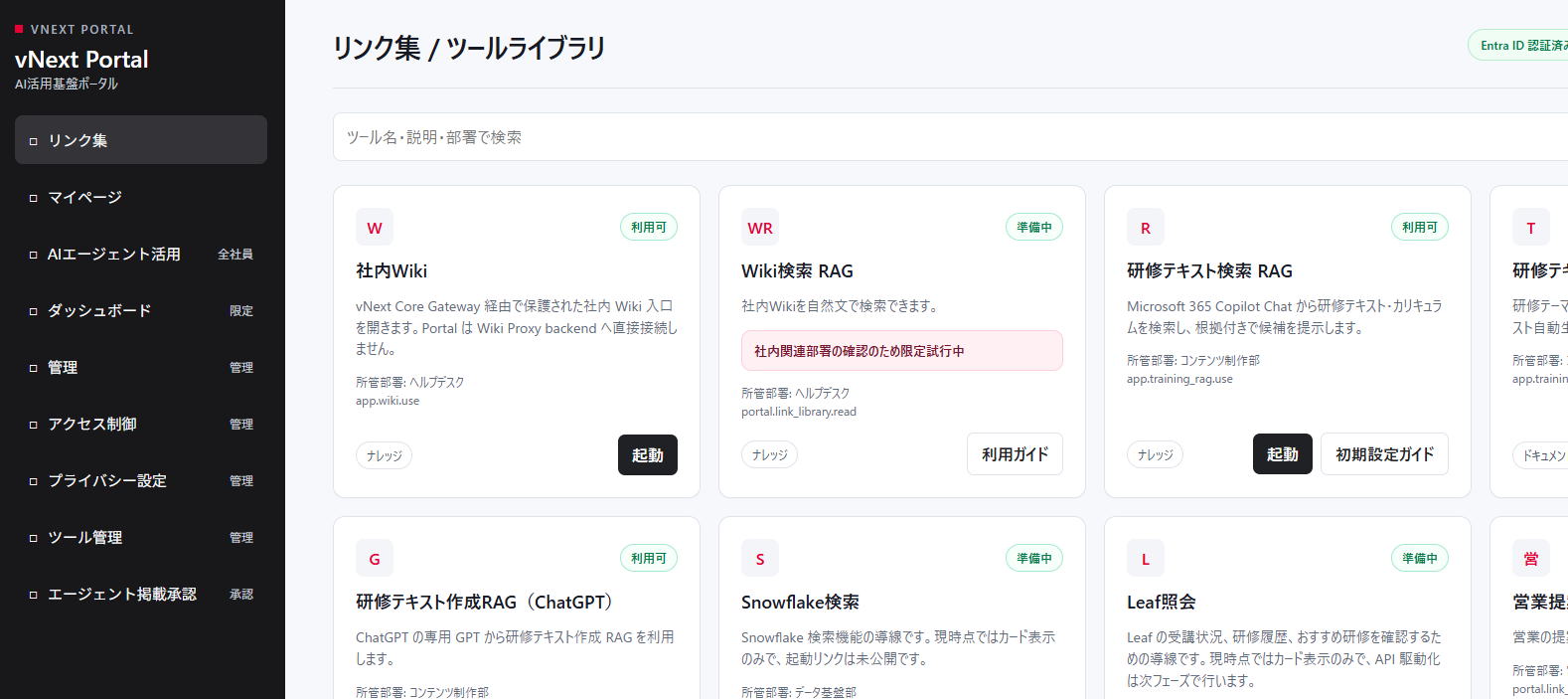The height and width of the screenshot is (699, 1568).
Task: Click the 利用可 status on 研修テキスト作成RAG card
Action: coord(649,558)
